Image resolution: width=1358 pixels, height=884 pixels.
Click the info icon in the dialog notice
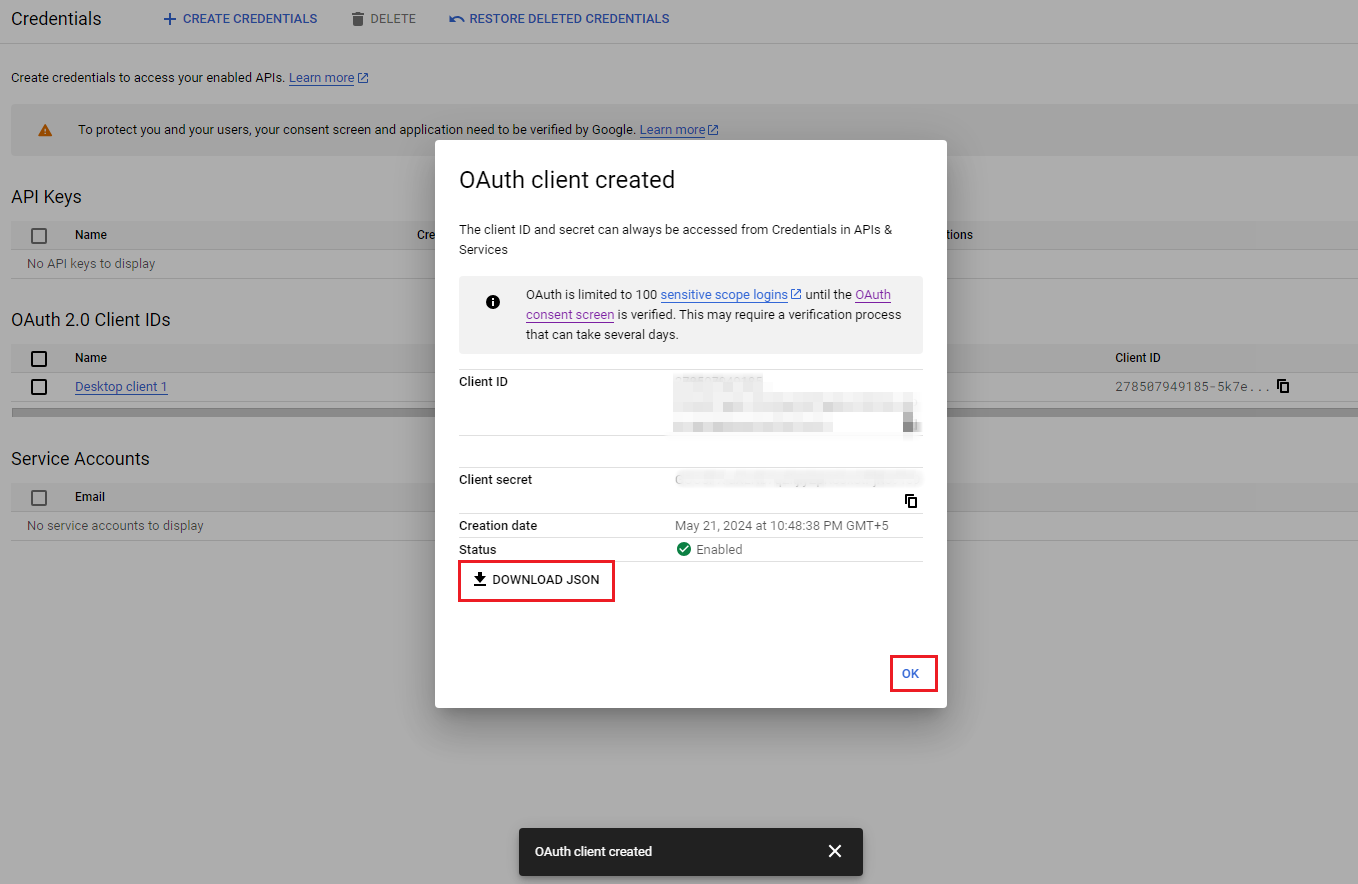[493, 302]
